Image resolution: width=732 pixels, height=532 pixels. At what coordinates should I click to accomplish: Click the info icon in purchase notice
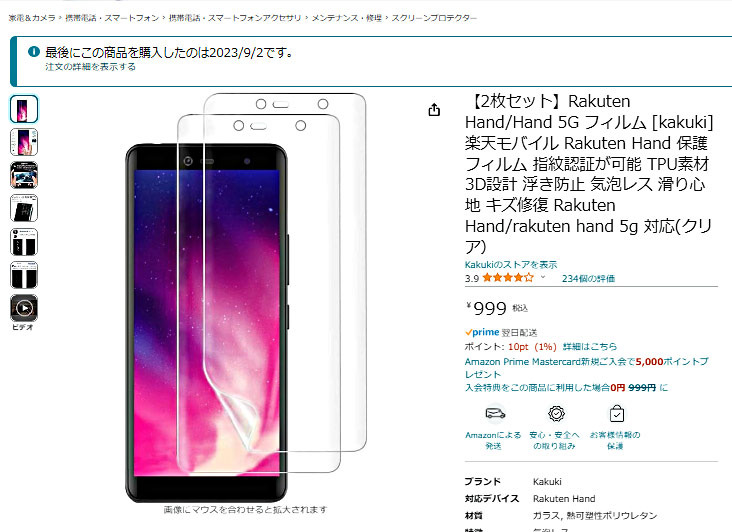[34, 51]
